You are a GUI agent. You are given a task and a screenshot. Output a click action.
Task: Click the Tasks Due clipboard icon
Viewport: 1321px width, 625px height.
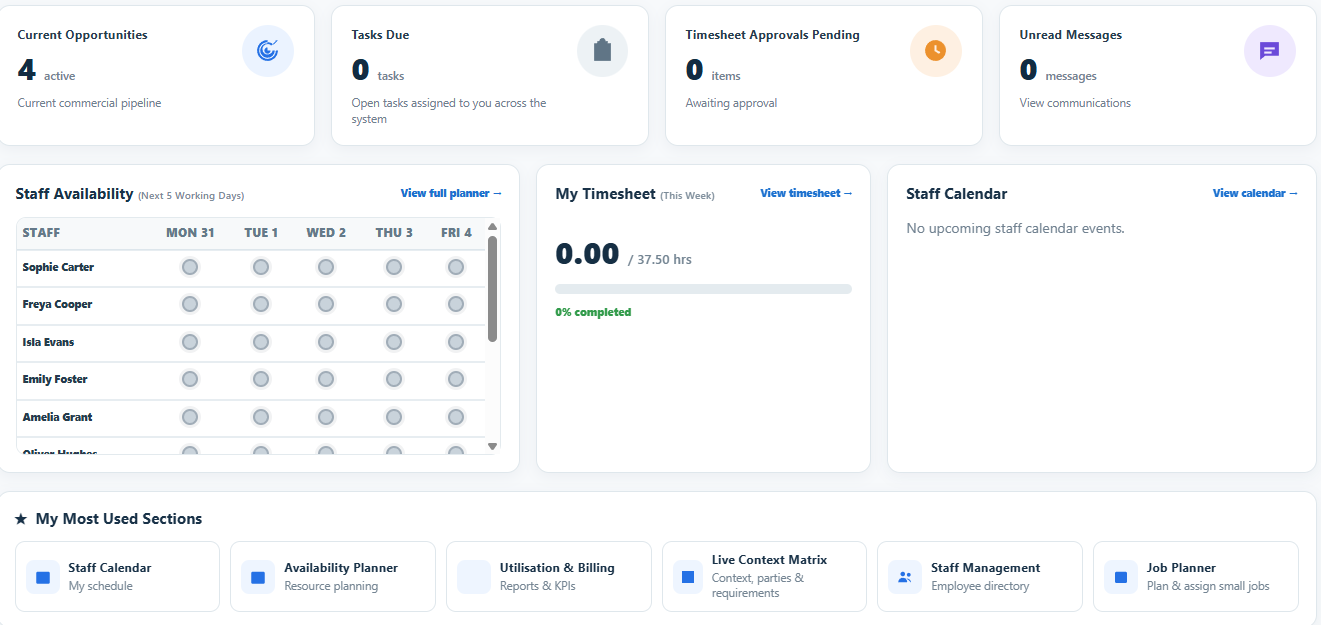coord(602,51)
